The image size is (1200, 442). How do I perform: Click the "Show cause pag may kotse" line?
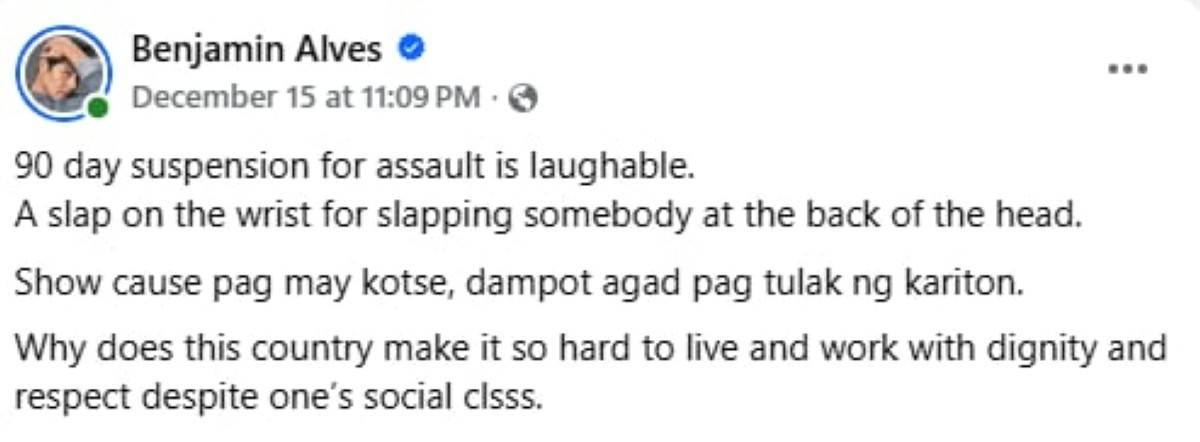point(520,282)
